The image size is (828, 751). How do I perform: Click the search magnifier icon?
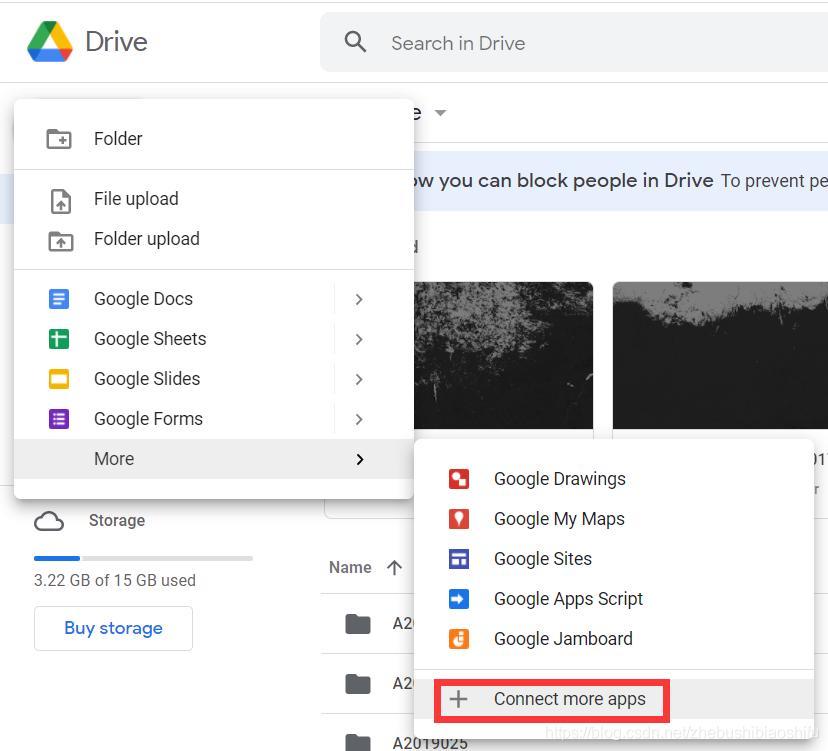click(355, 42)
